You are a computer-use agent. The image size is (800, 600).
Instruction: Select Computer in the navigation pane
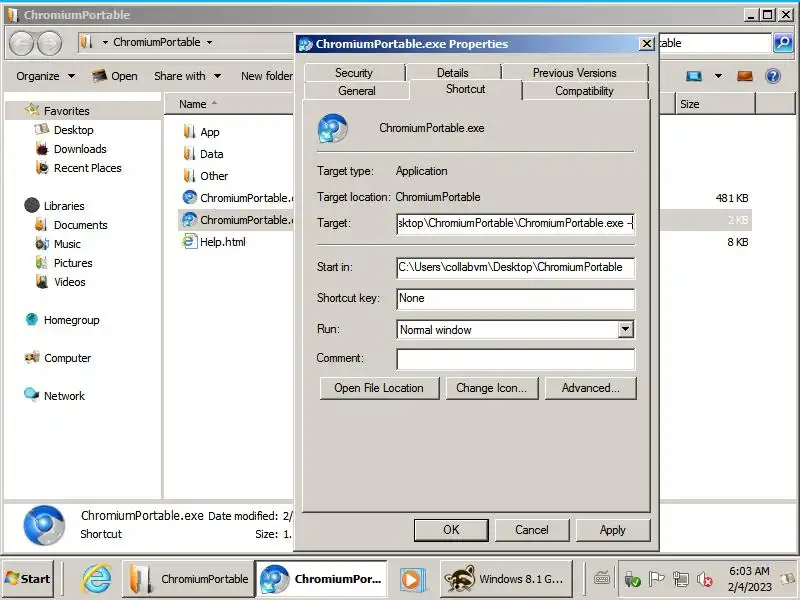click(x=67, y=358)
